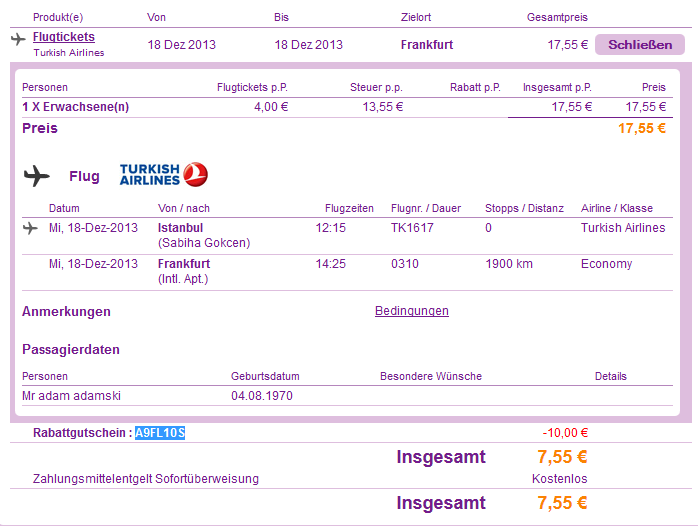The height and width of the screenshot is (526, 698).
Task: Click the Istanbul departure city
Action: click(x=180, y=228)
